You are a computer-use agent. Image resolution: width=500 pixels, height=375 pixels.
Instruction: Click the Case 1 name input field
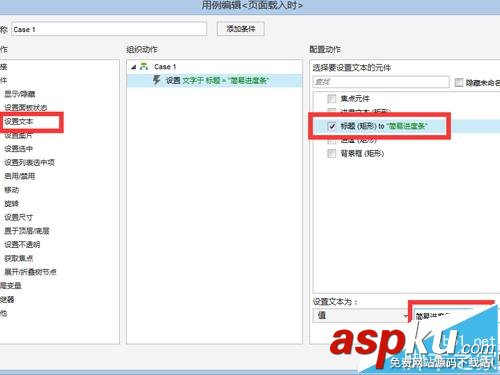coord(109,29)
